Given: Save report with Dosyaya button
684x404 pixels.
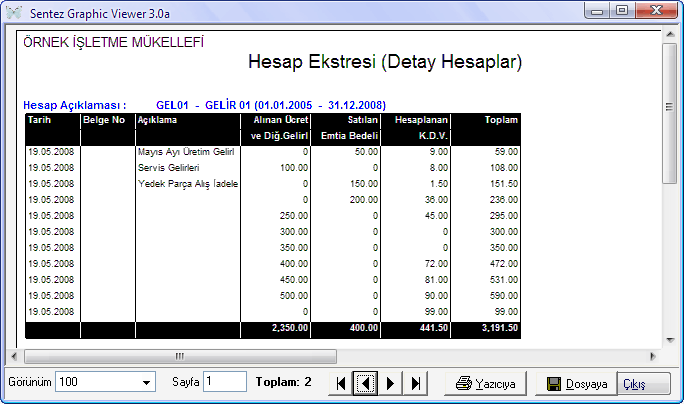Looking at the screenshot, I should click(x=577, y=383).
